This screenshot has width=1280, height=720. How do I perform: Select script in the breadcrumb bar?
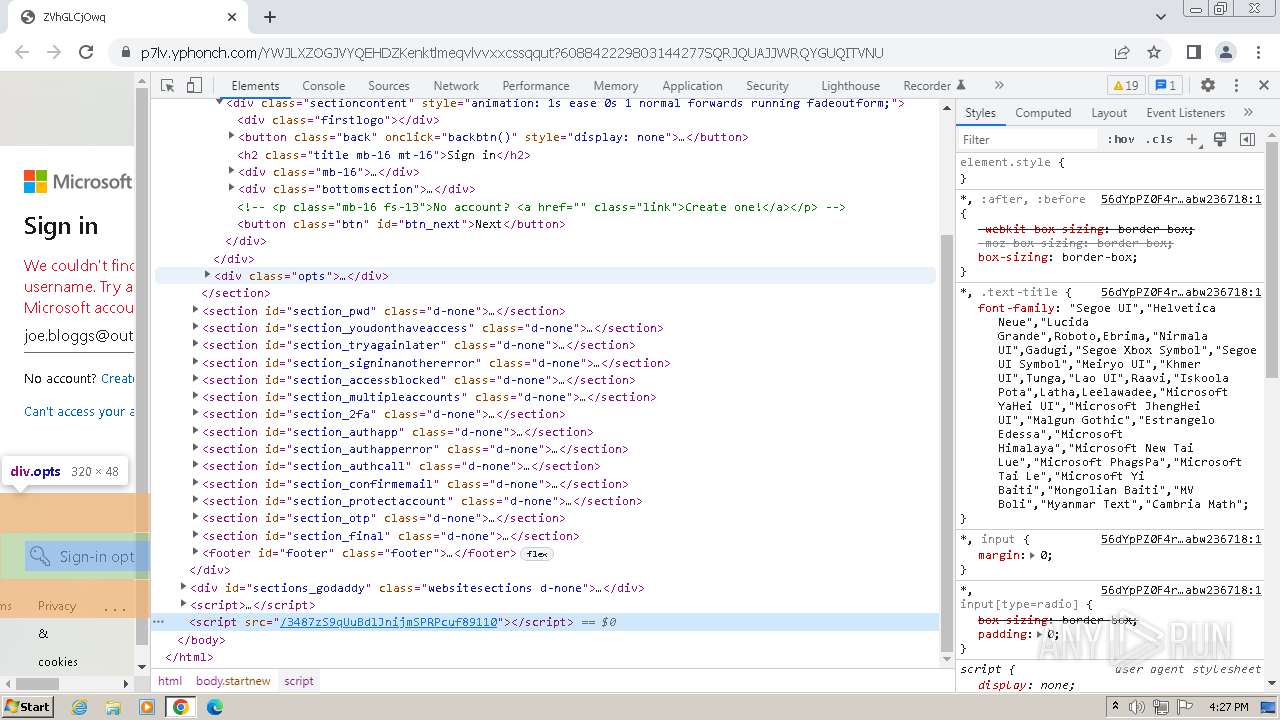299,681
